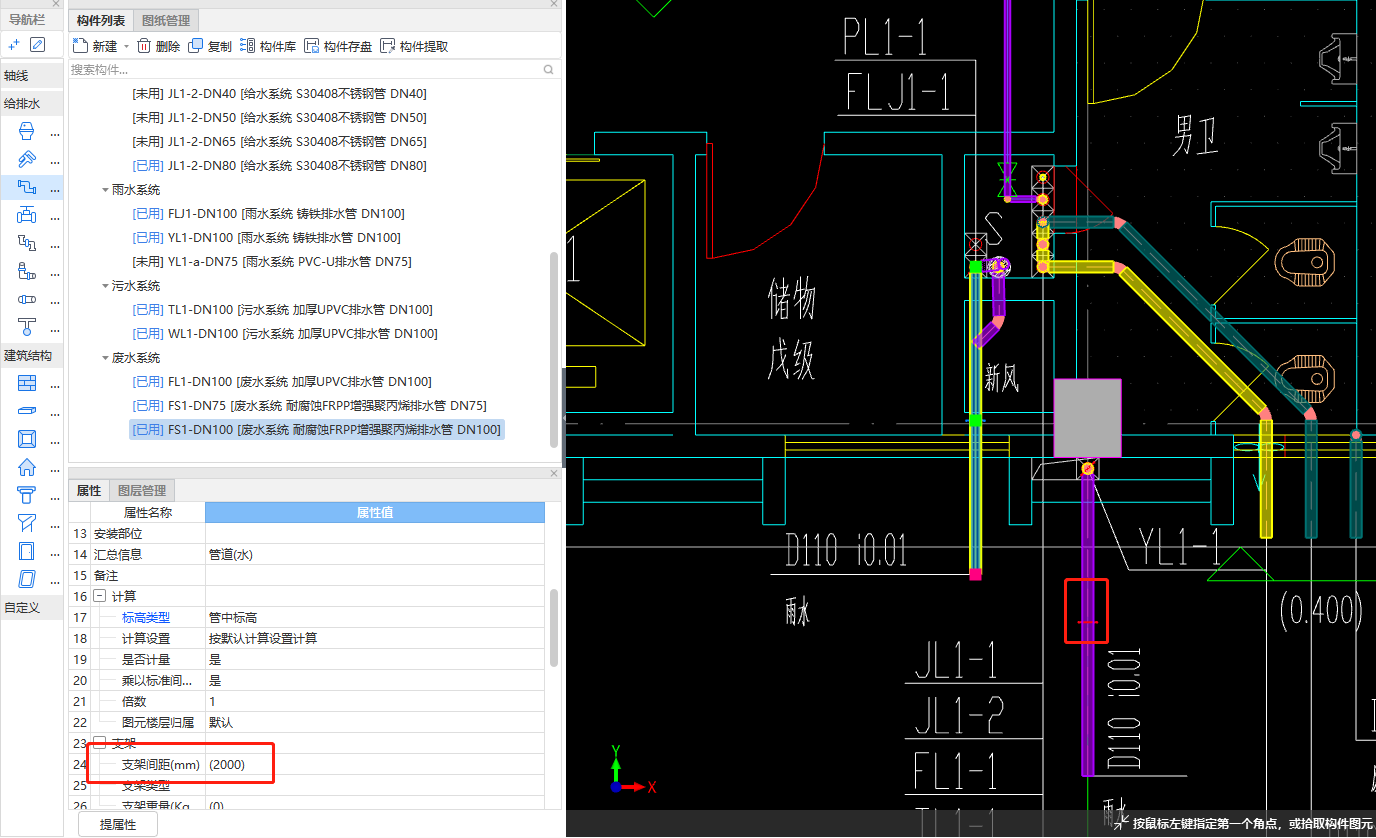Click the 轴线 section header

click(x=32, y=76)
